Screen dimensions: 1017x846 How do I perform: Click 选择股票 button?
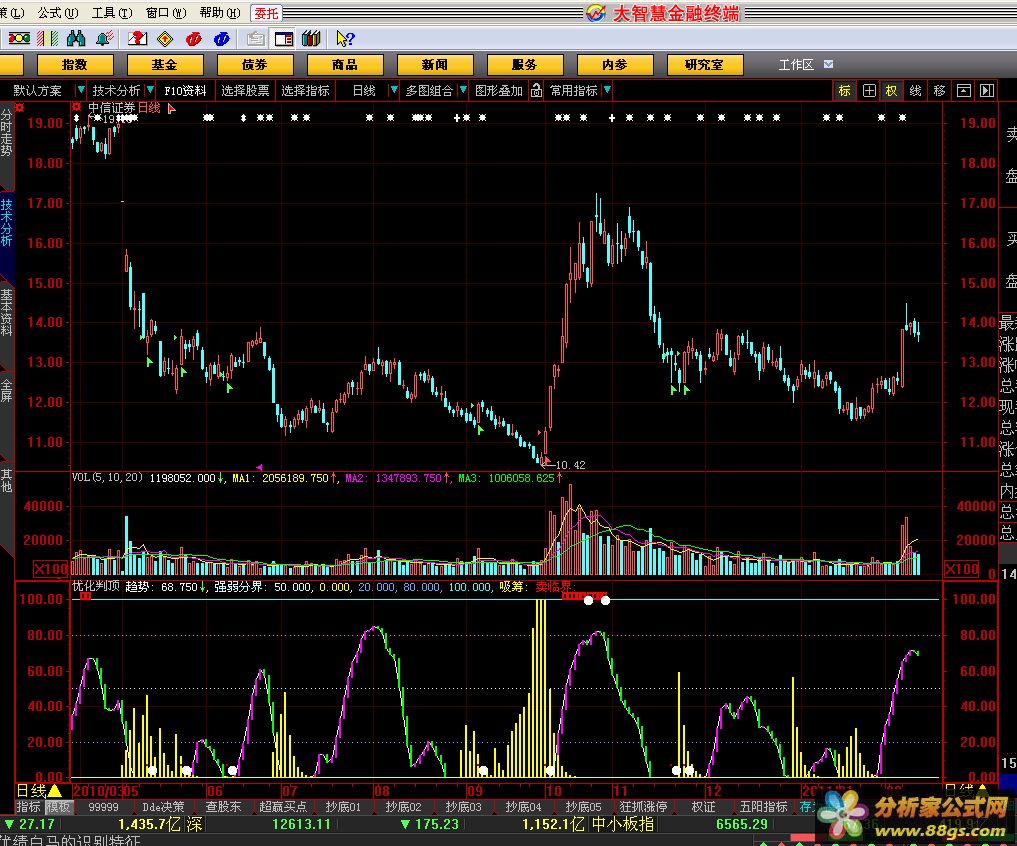click(245, 90)
